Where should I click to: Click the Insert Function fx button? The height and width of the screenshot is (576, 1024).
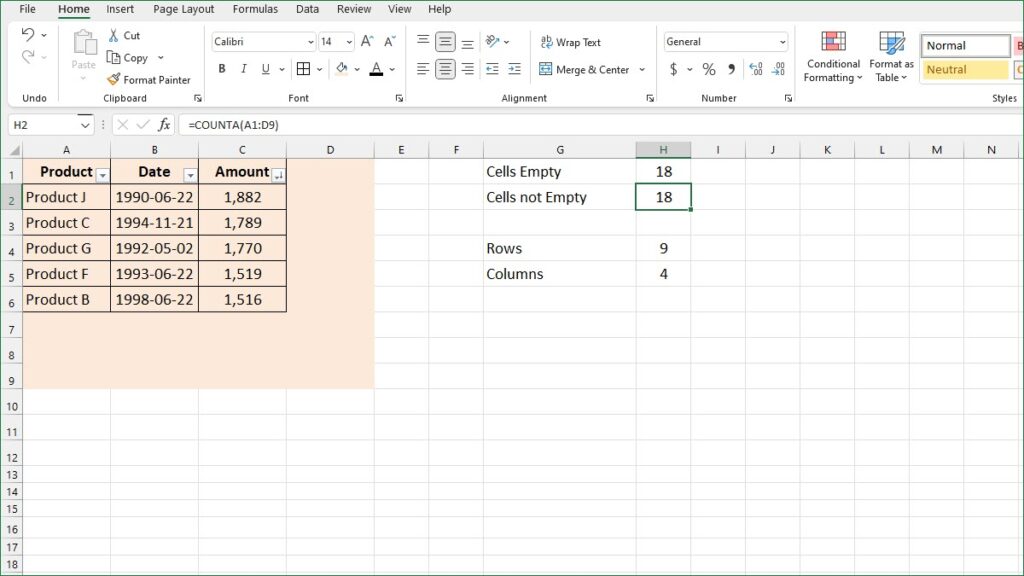pyautogui.click(x=166, y=124)
